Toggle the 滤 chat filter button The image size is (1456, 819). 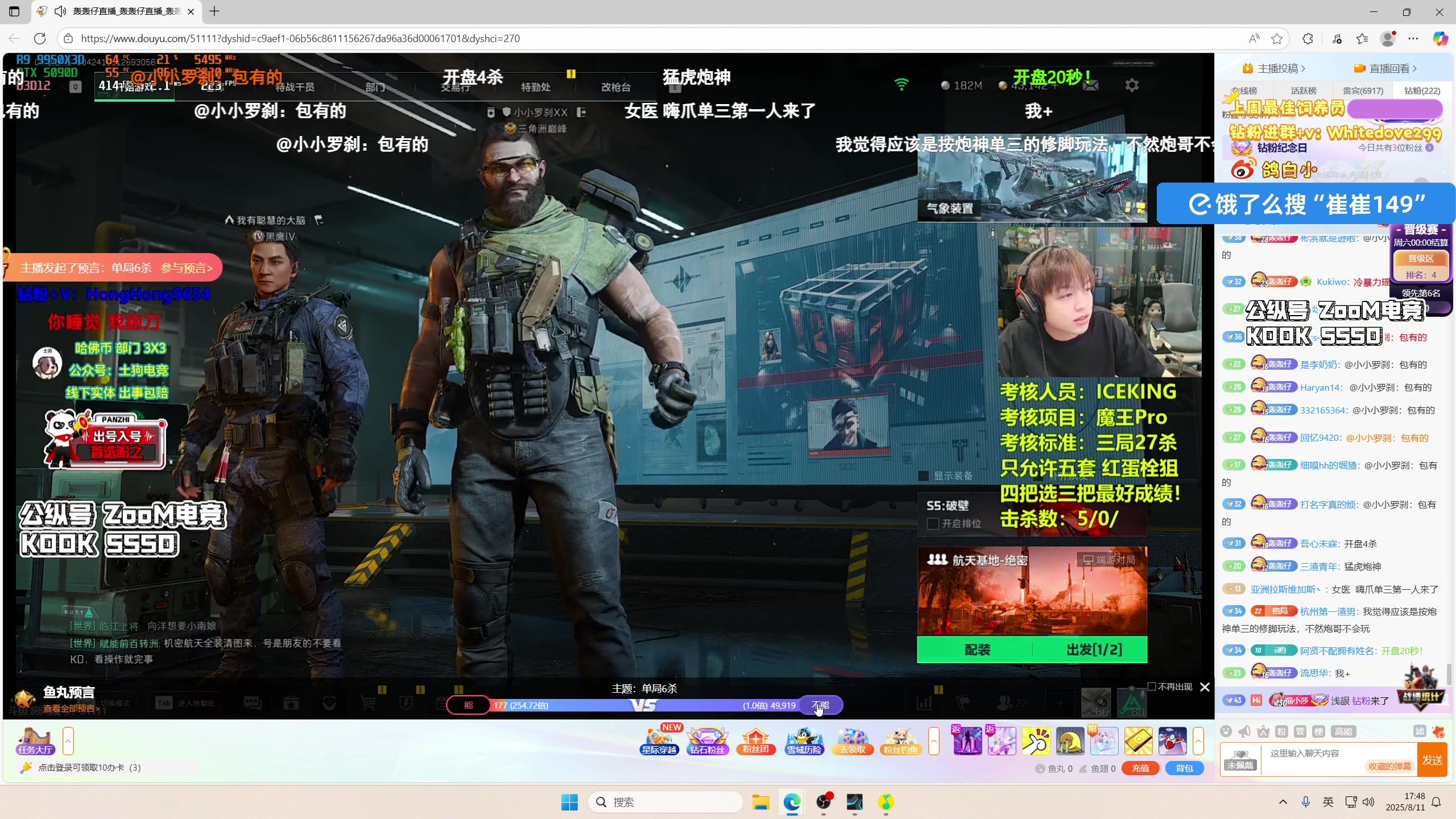(x=1420, y=731)
